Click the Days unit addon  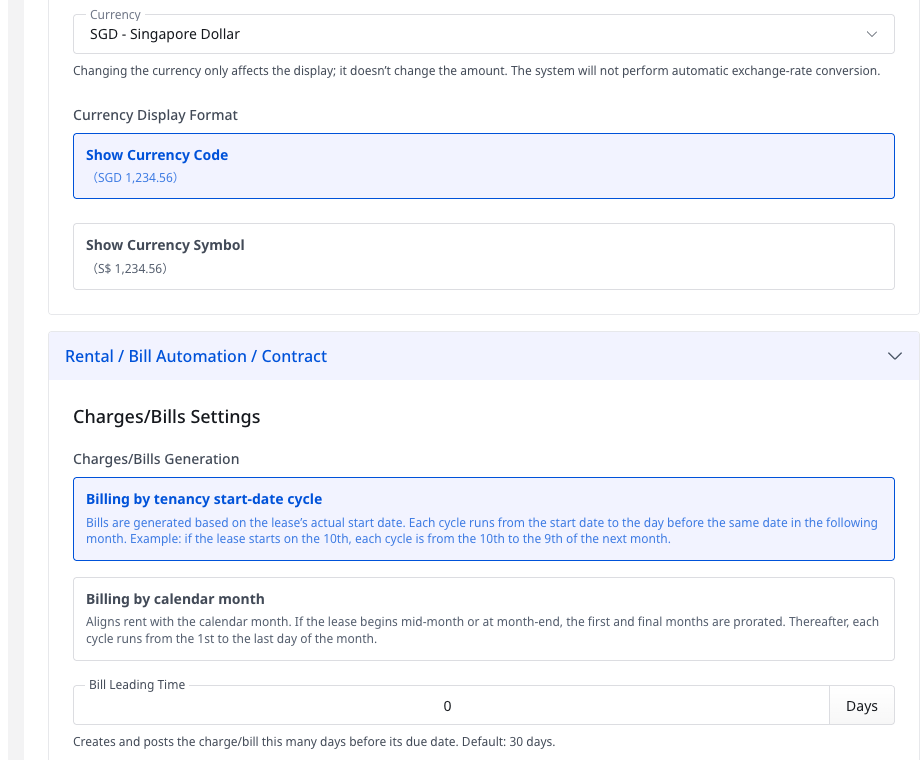point(861,706)
